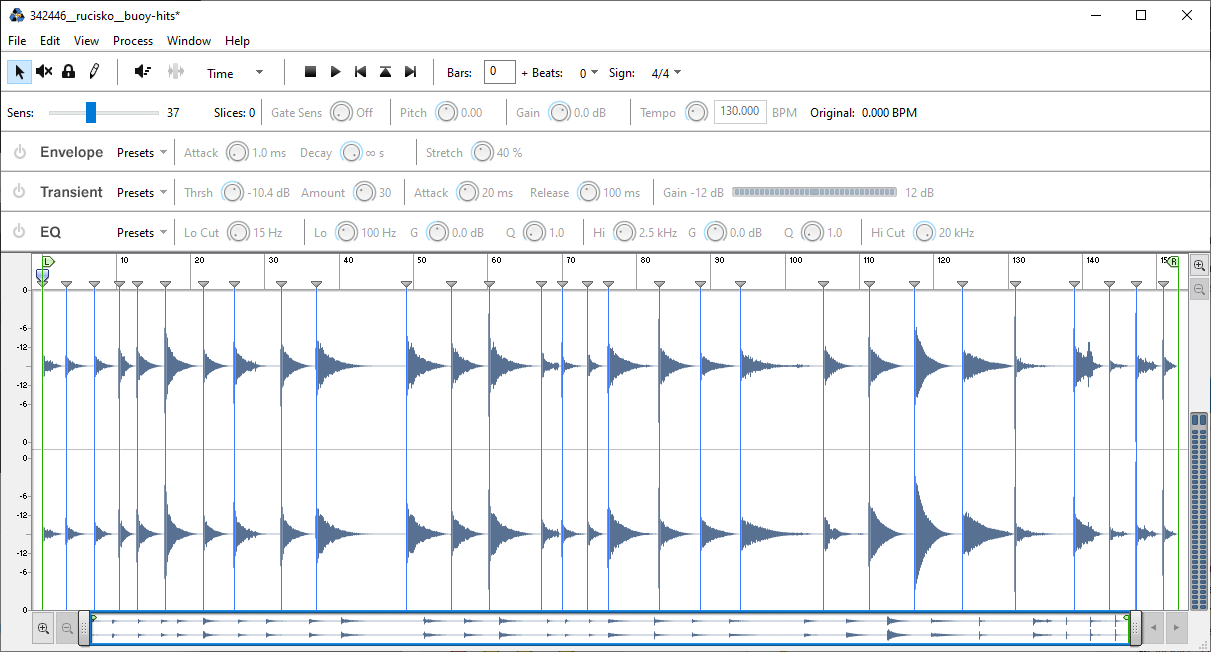
Task: Turn on the EQ power switch
Action: coord(19,233)
